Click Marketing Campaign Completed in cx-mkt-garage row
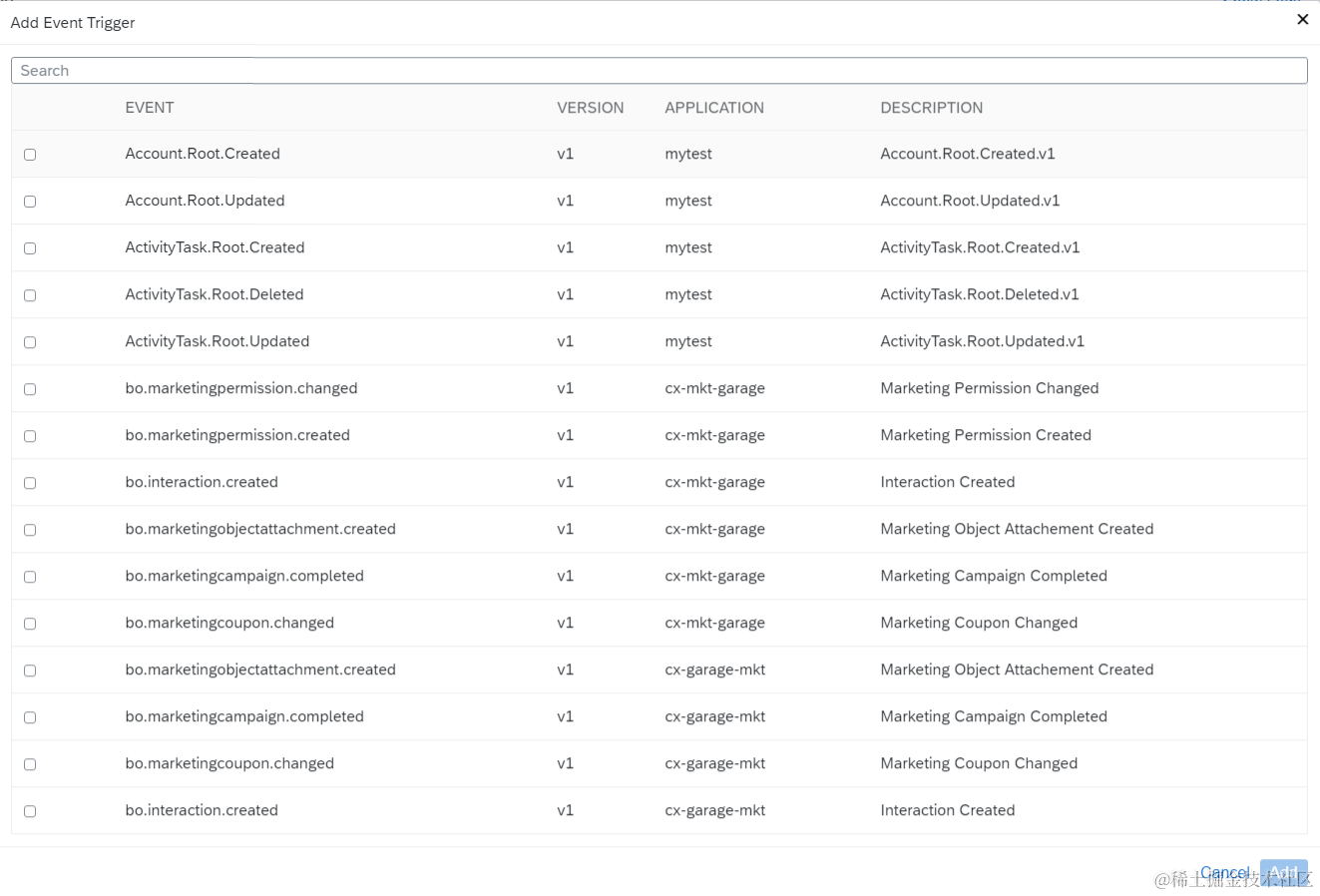The width and height of the screenshot is (1320, 896). [x=994, y=576]
